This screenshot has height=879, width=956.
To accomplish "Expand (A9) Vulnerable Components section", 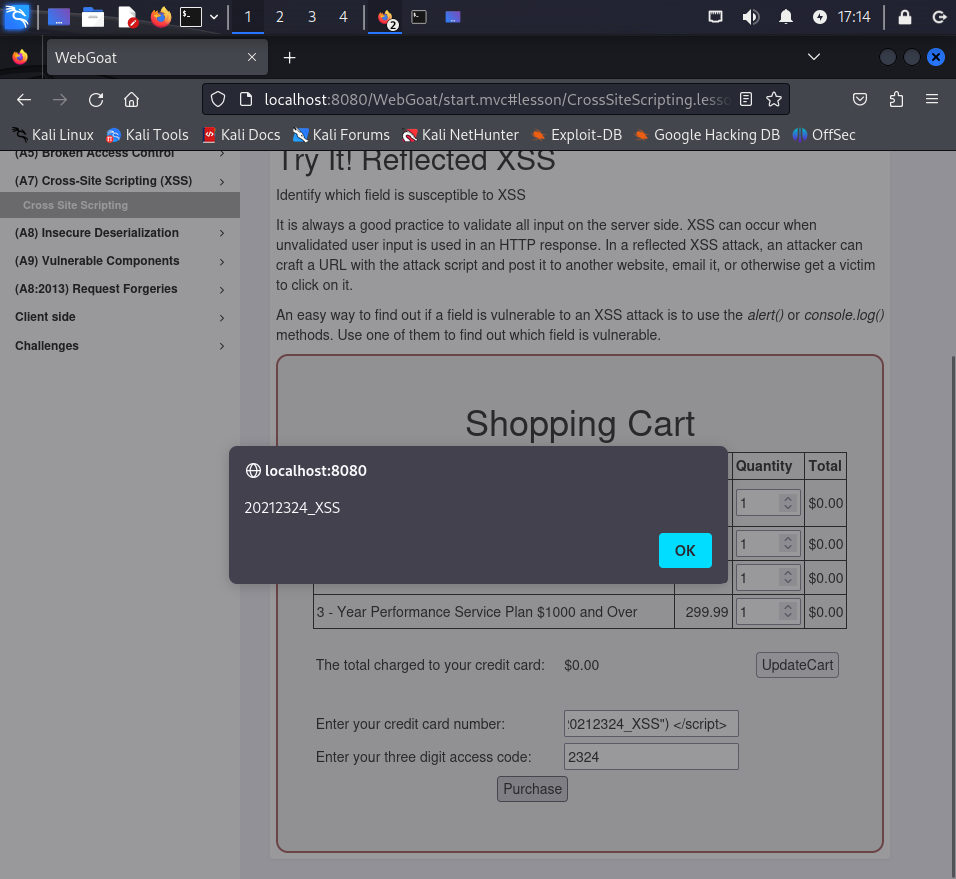I will pyautogui.click(x=120, y=261).
